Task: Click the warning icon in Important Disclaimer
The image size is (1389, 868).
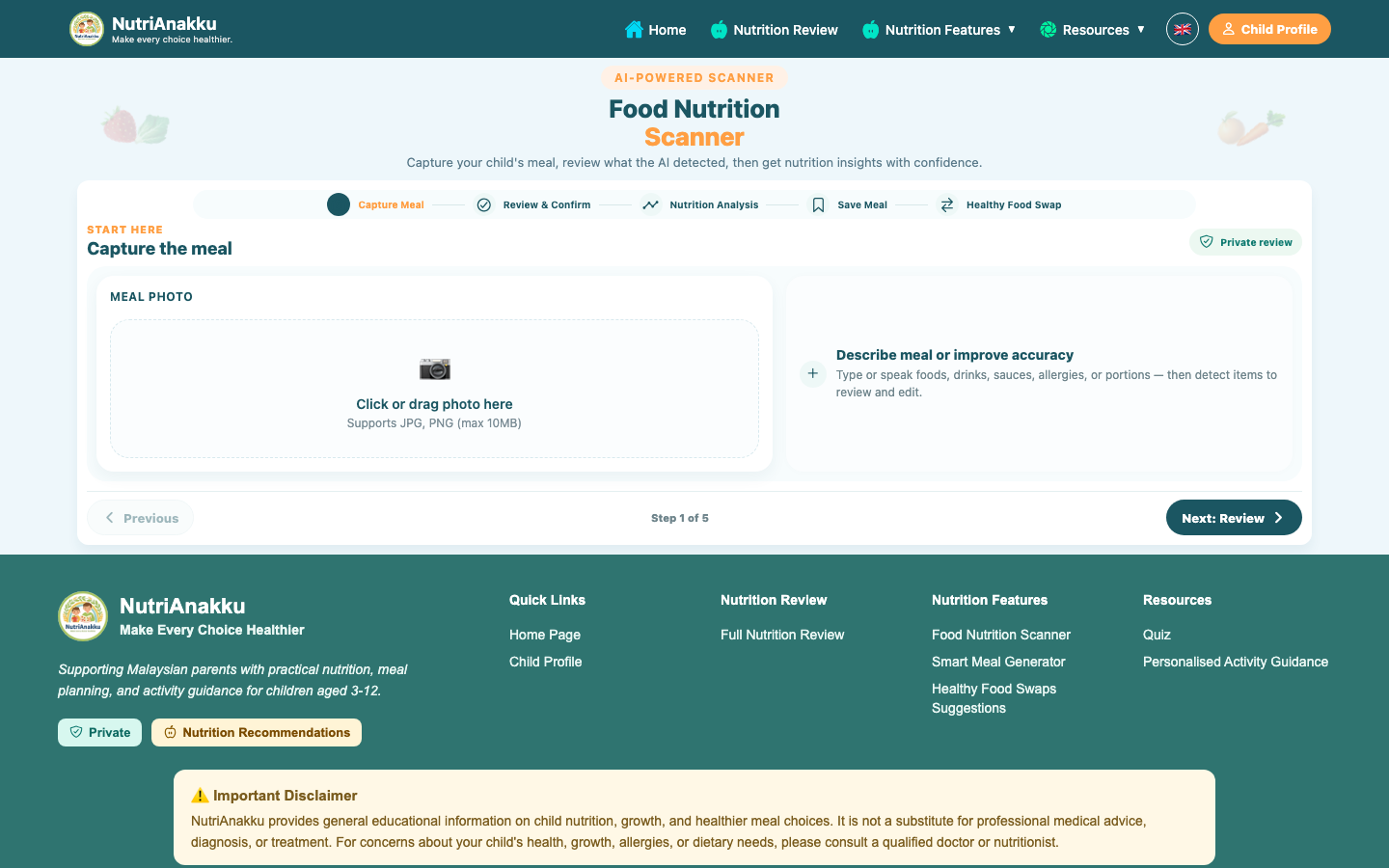Action: (x=200, y=796)
